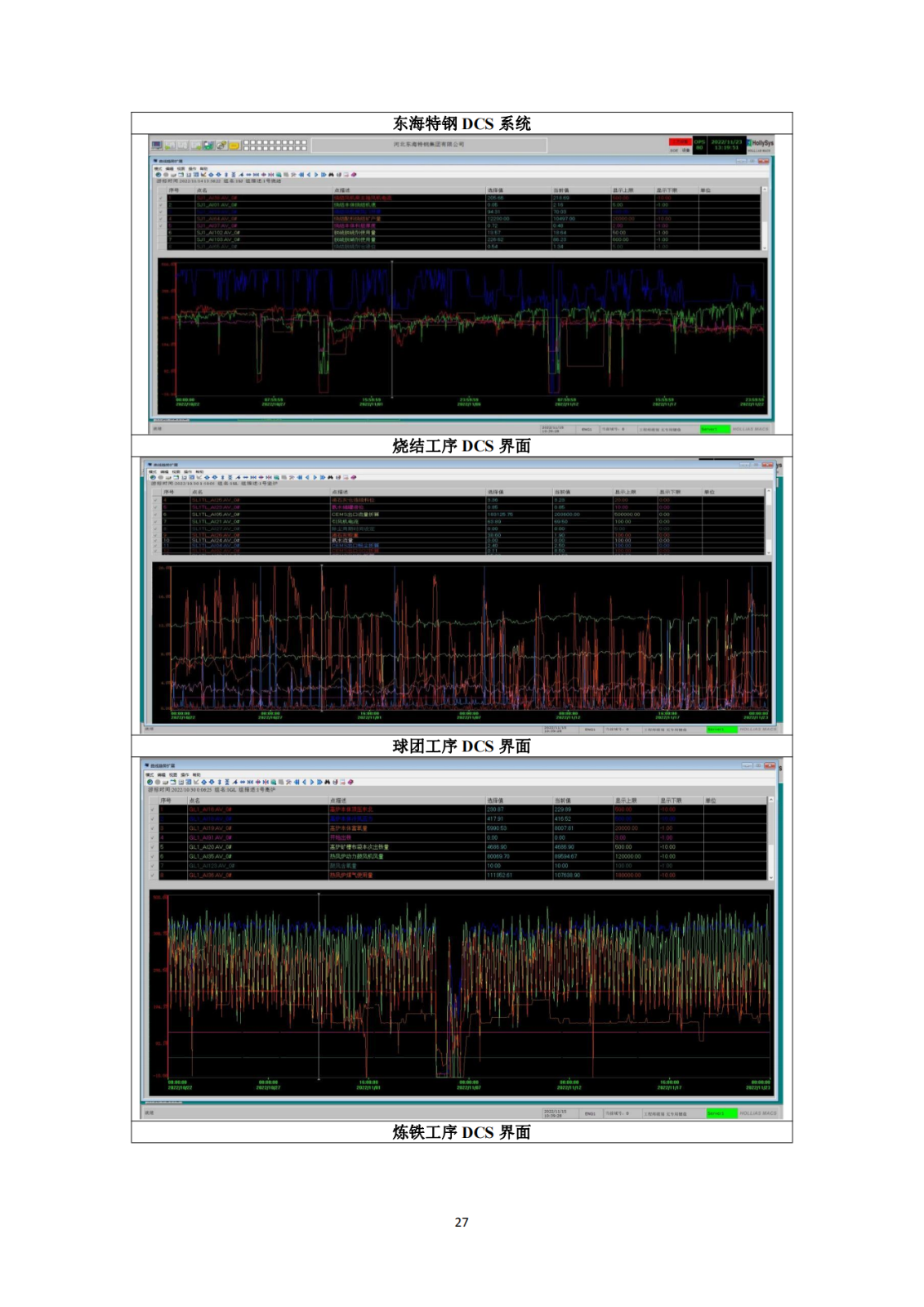924x1307 pixels.
Task: Click the HollySys logo in header
Action: [760, 144]
